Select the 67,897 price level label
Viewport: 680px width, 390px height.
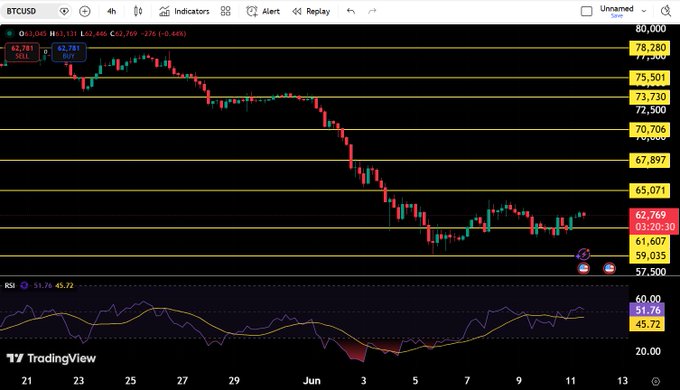[650, 160]
